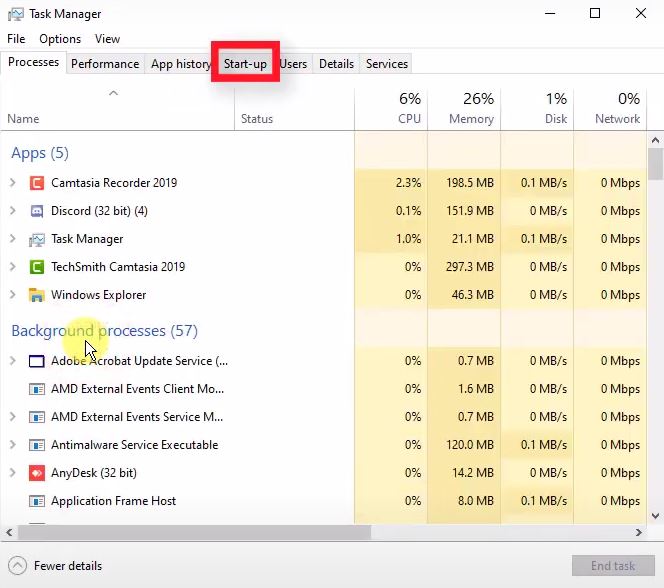The height and width of the screenshot is (588, 664).
Task: Click the vertical scrollbar down arrow
Action: coord(655,515)
